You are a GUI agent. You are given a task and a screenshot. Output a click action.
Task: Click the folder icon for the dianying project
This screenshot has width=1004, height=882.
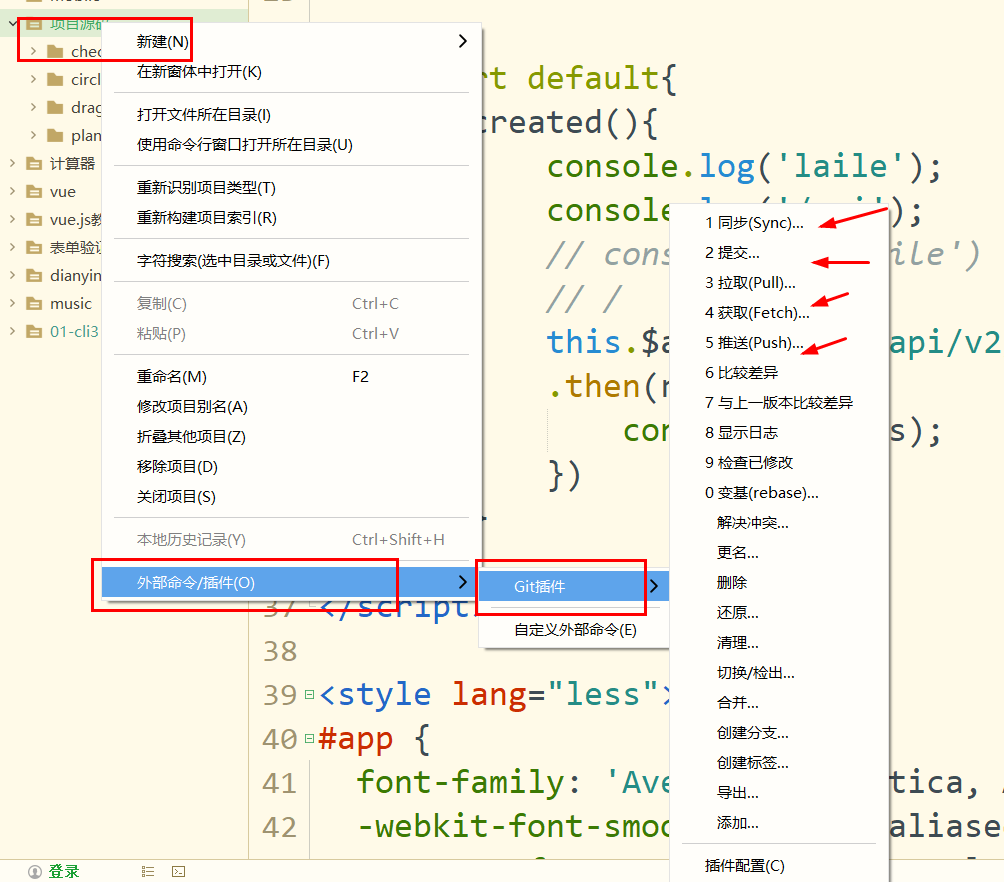tap(33, 275)
